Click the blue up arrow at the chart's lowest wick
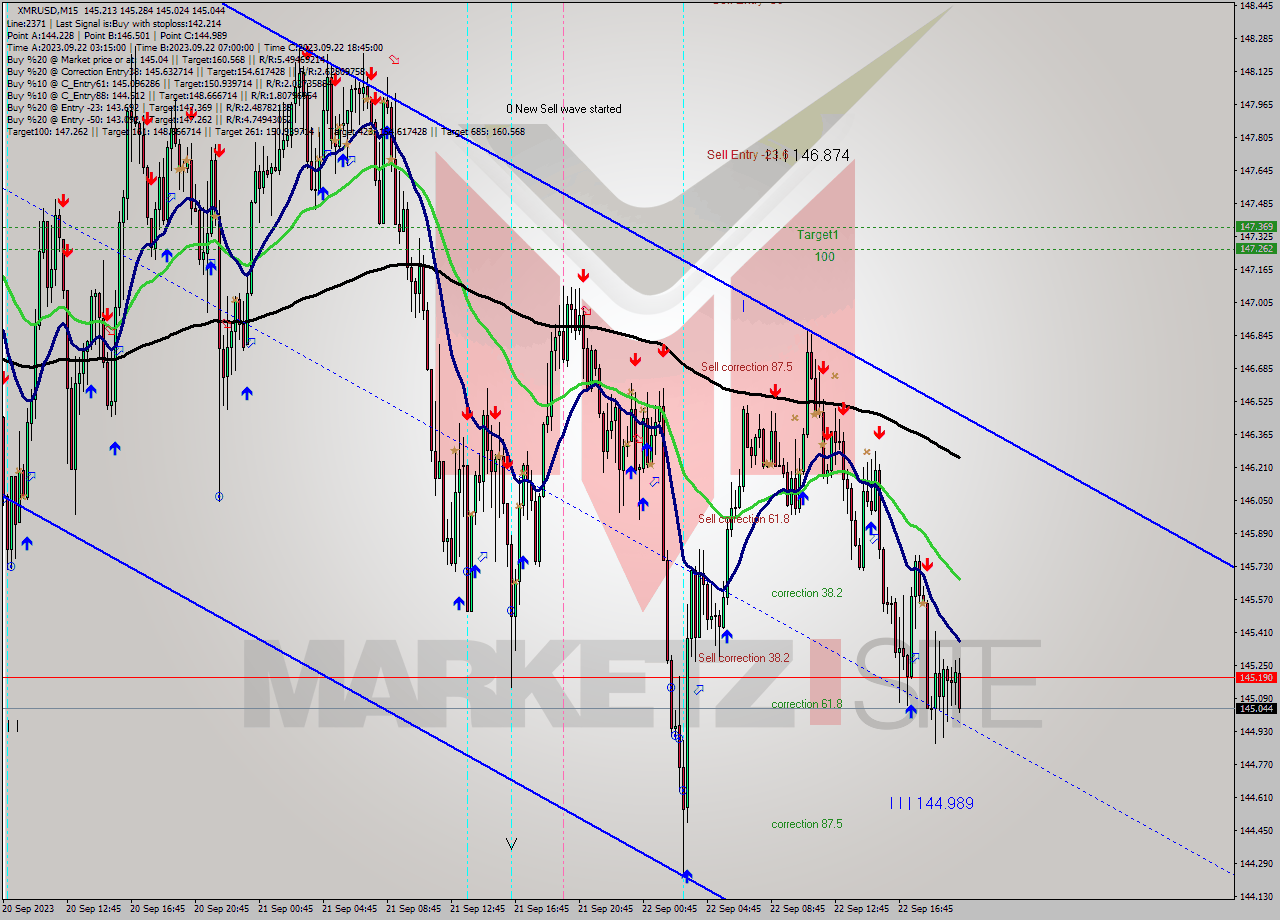This screenshot has width=1280, height=920. (x=687, y=876)
